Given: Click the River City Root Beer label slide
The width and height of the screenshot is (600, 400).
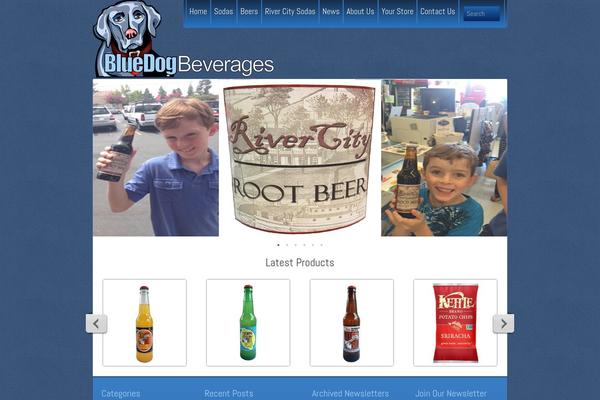Looking at the screenshot, I should pyautogui.click(x=299, y=159).
